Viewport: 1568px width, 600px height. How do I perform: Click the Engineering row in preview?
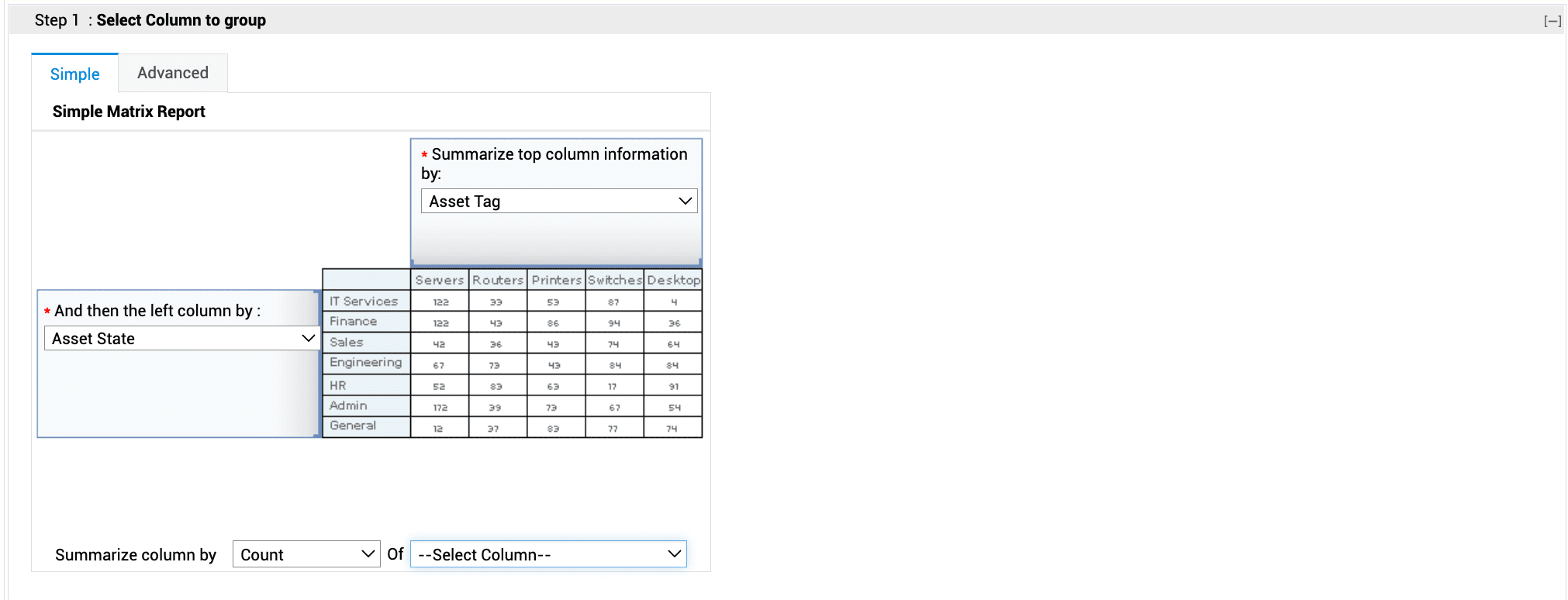click(365, 362)
